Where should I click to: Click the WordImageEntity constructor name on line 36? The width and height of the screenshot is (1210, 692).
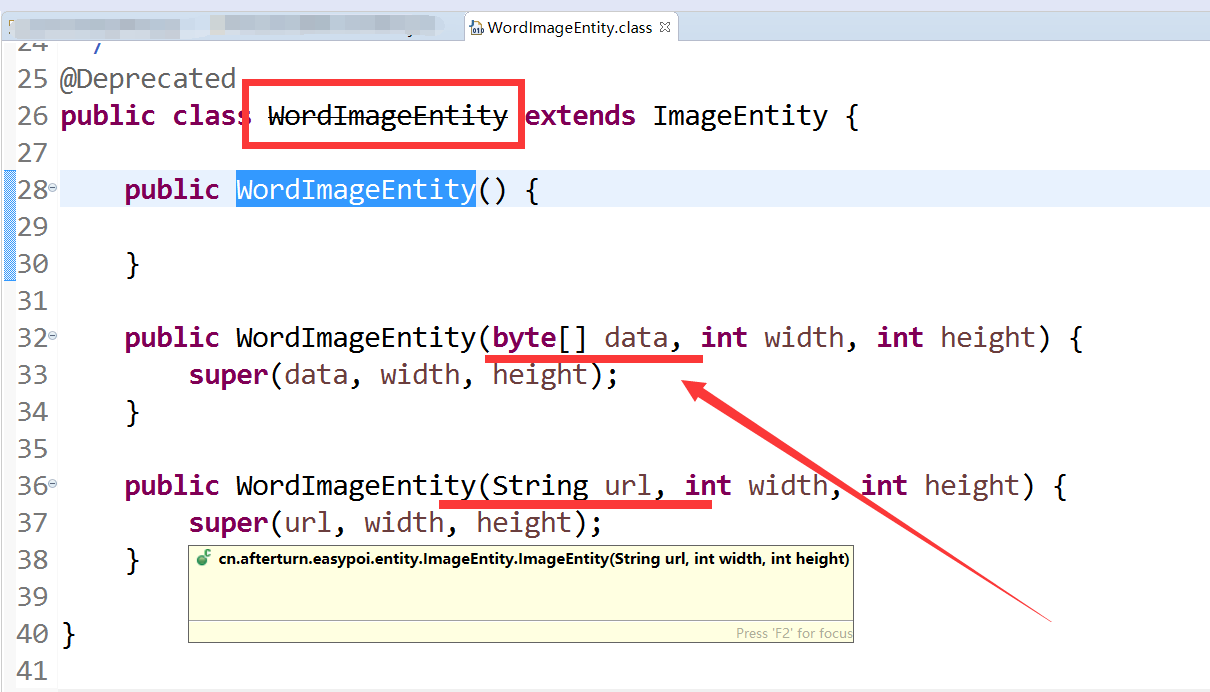click(356, 486)
